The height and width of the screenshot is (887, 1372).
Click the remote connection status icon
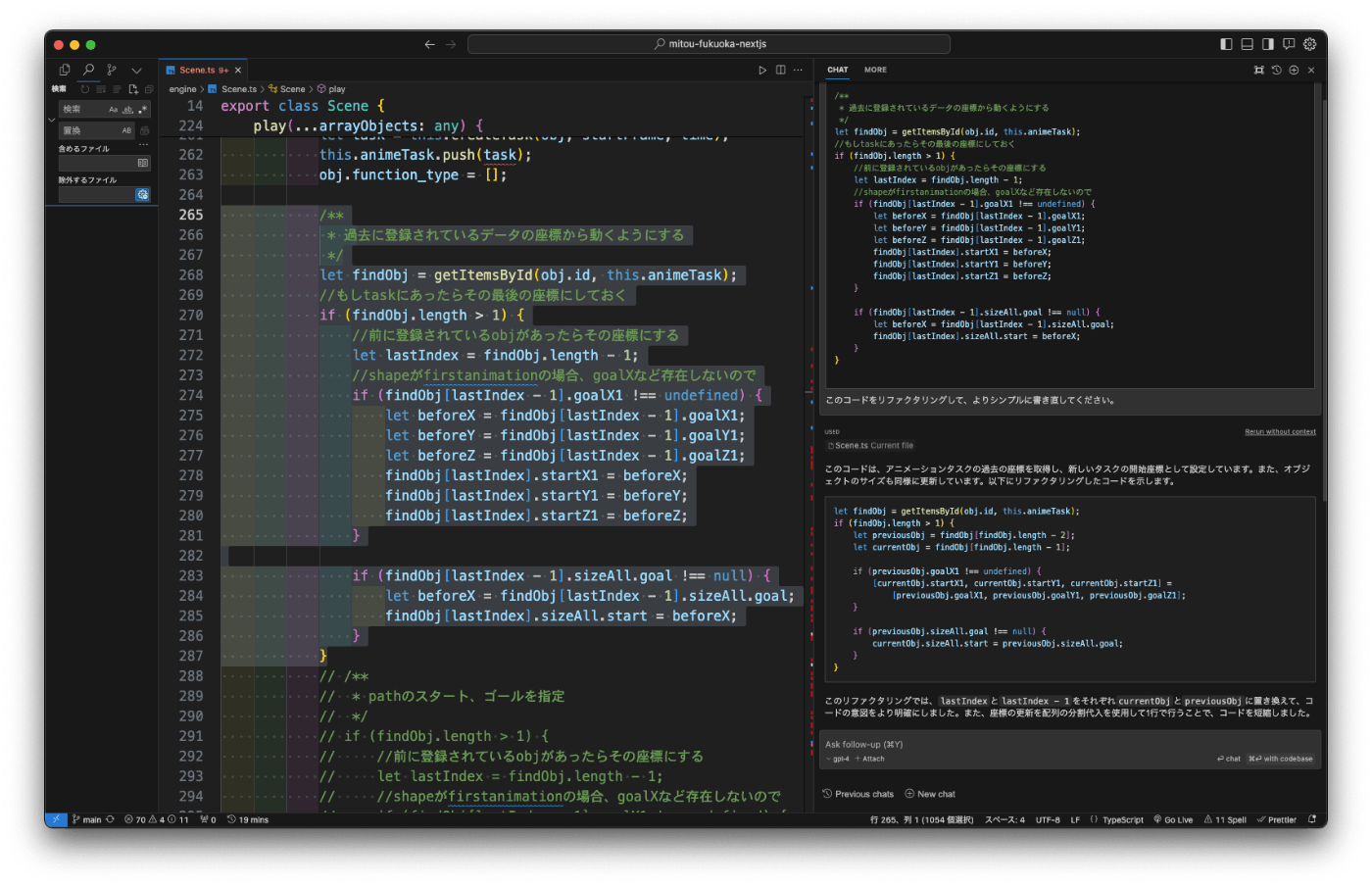tap(56, 819)
